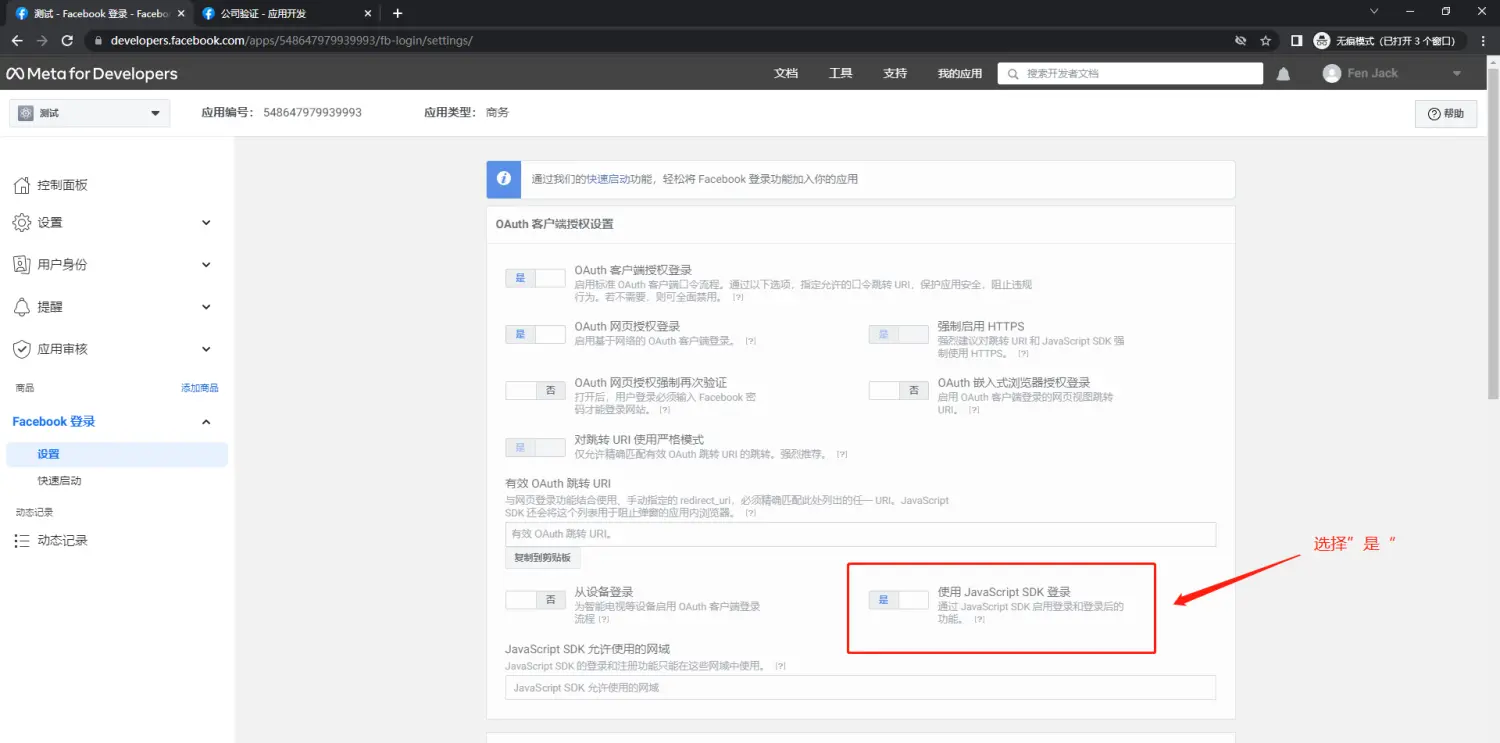This screenshot has height=743, width=1500.
Task: Toggle OAuth 网页授权登录 switch
Action: [535, 334]
